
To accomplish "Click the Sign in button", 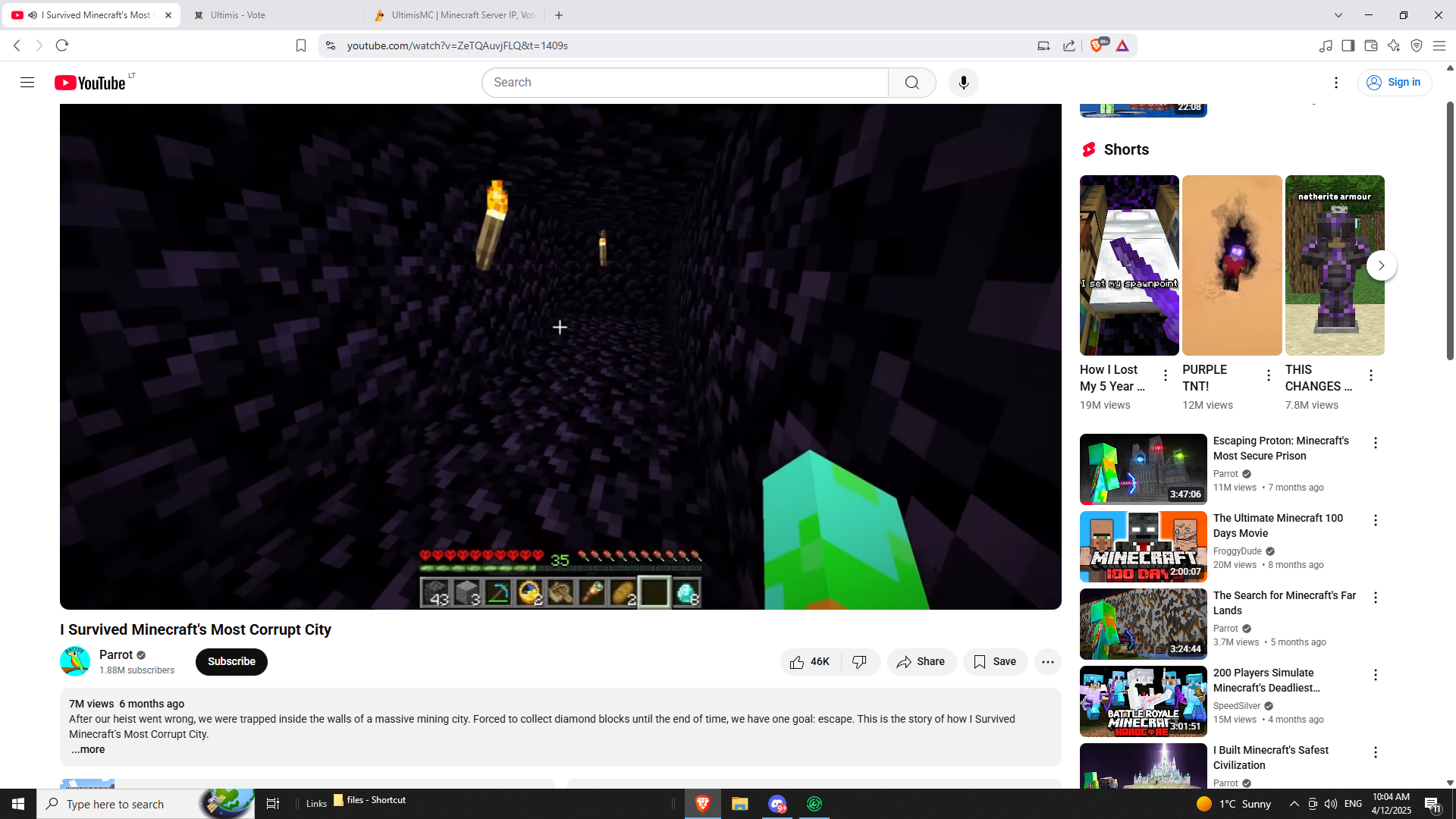I will tap(1394, 83).
